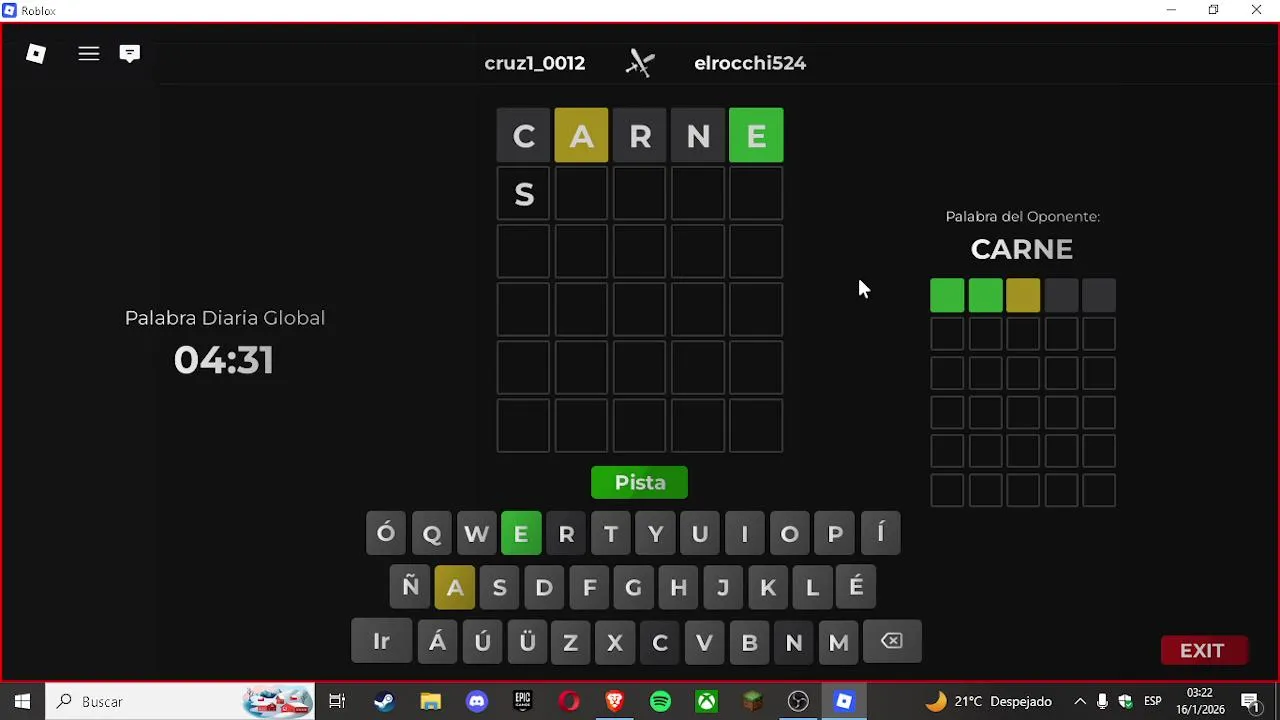Open Epic Games Launcher from taskbar
This screenshot has width=1280, height=720.
(x=523, y=702)
